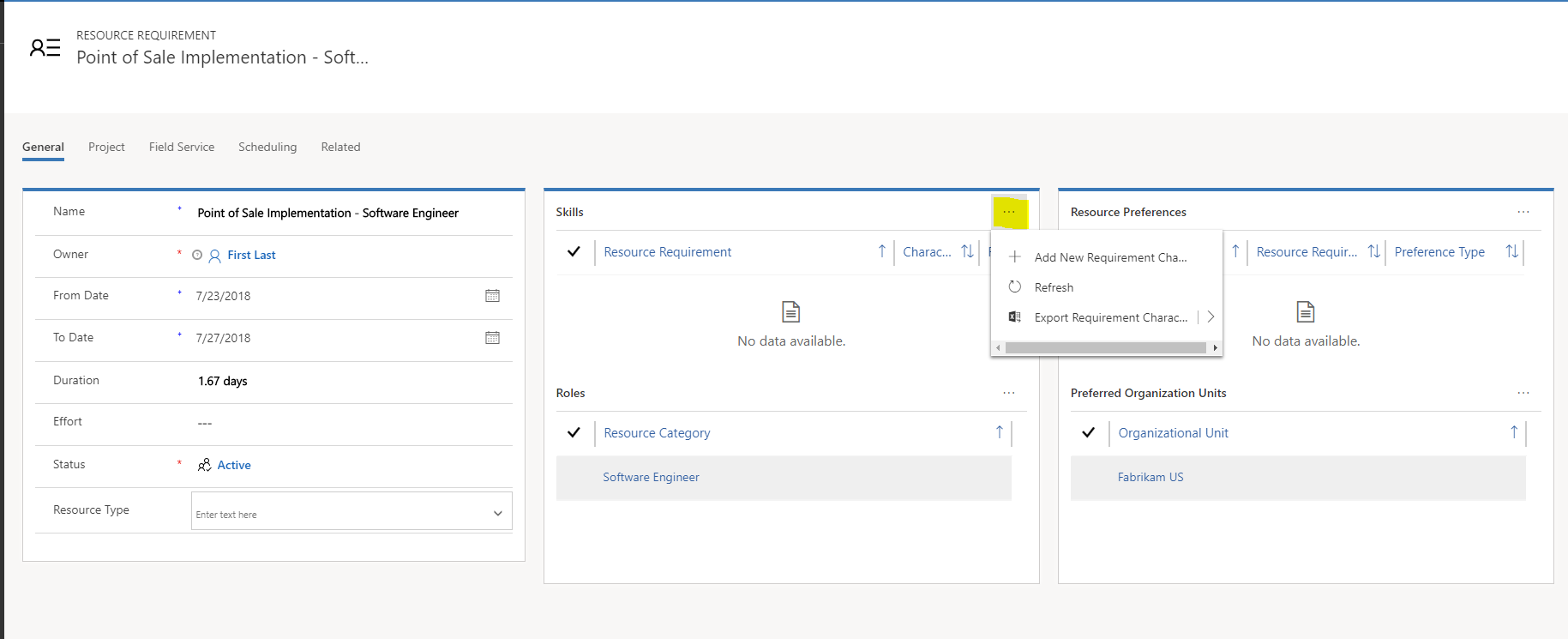This screenshot has height=639, width=1568.
Task: Open the First Last owner link
Action: (252, 255)
